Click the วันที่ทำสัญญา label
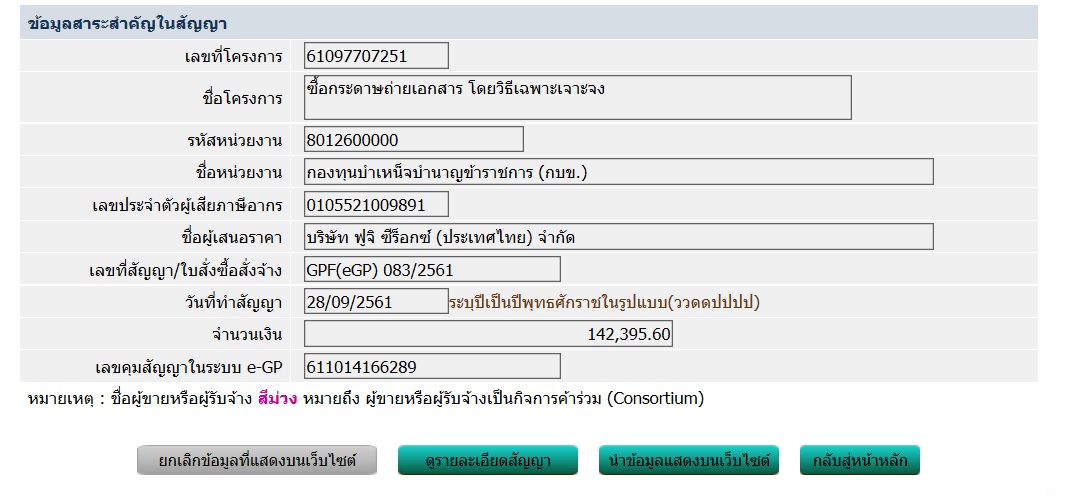Viewport: 1067px width, 495px height. [227, 302]
